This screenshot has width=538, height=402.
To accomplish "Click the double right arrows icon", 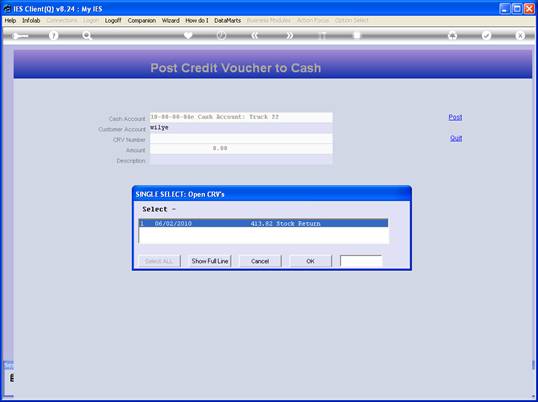I will [x=290, y=36].
